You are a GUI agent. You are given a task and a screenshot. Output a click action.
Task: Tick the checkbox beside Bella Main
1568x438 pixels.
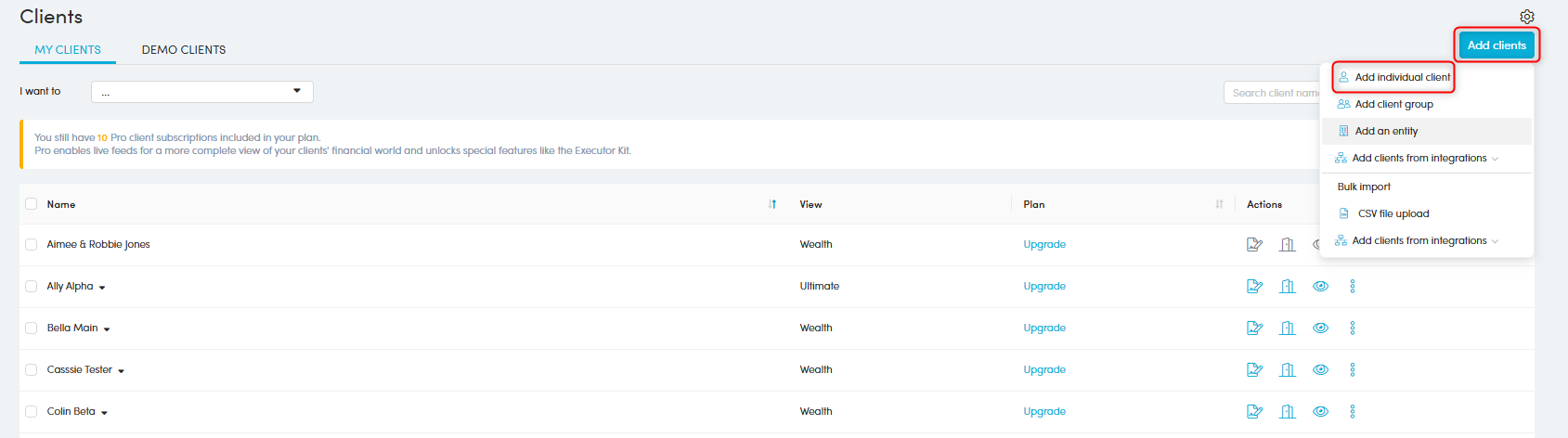pyautogui.click(x=32, y=328)
